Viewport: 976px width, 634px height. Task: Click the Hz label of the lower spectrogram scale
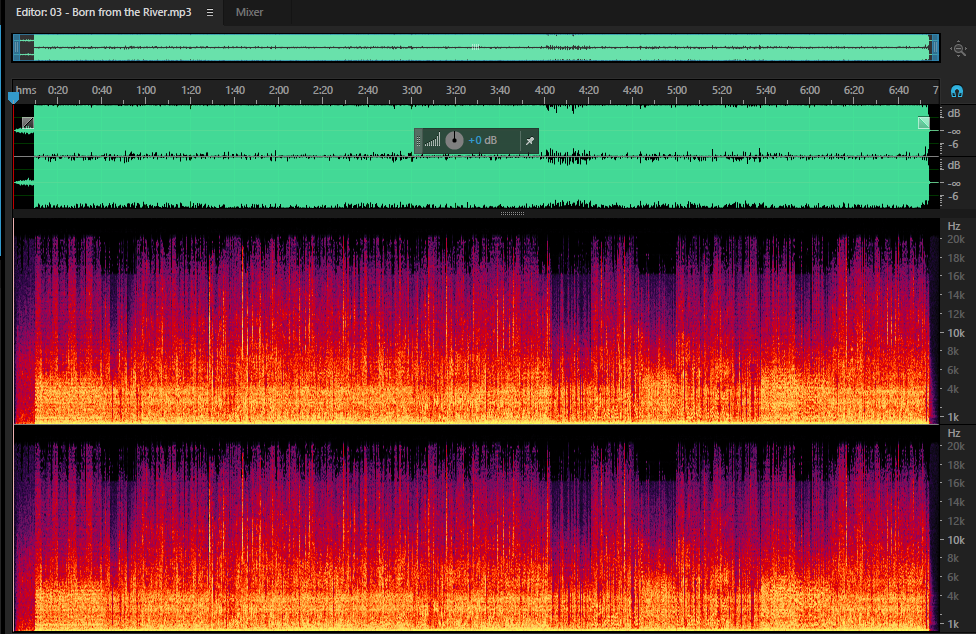(954, 433)
